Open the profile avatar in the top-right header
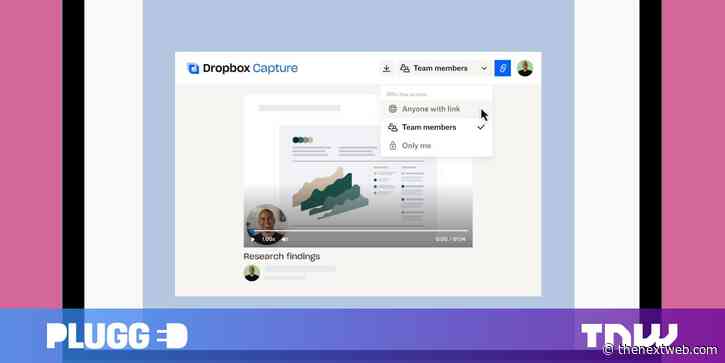The width and height of the screenshot is (725, 363). coord(525,68)
